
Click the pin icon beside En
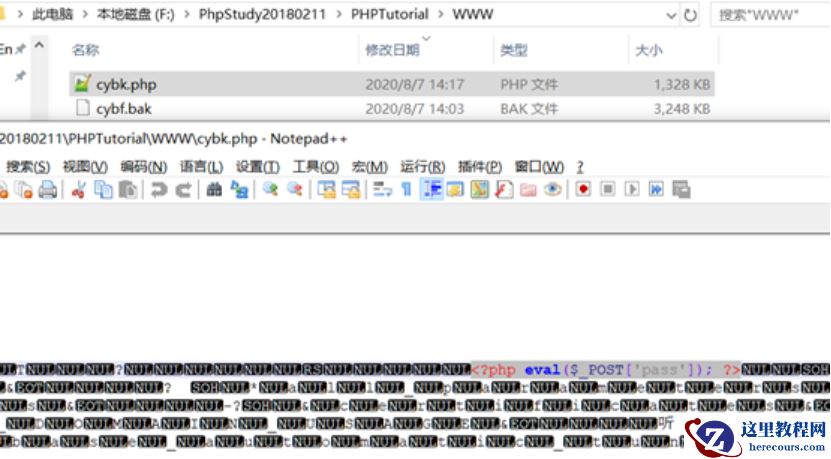click(20, 49)
